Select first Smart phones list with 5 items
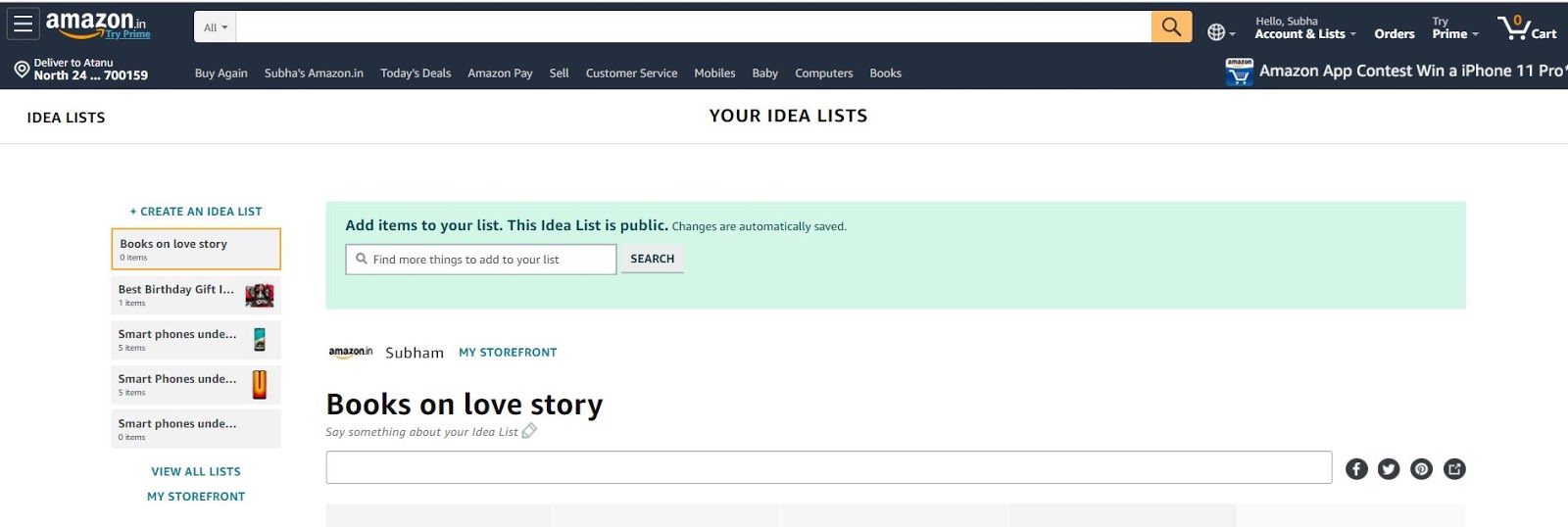The width and height of the screenshot is (1568, 527). 196,340
